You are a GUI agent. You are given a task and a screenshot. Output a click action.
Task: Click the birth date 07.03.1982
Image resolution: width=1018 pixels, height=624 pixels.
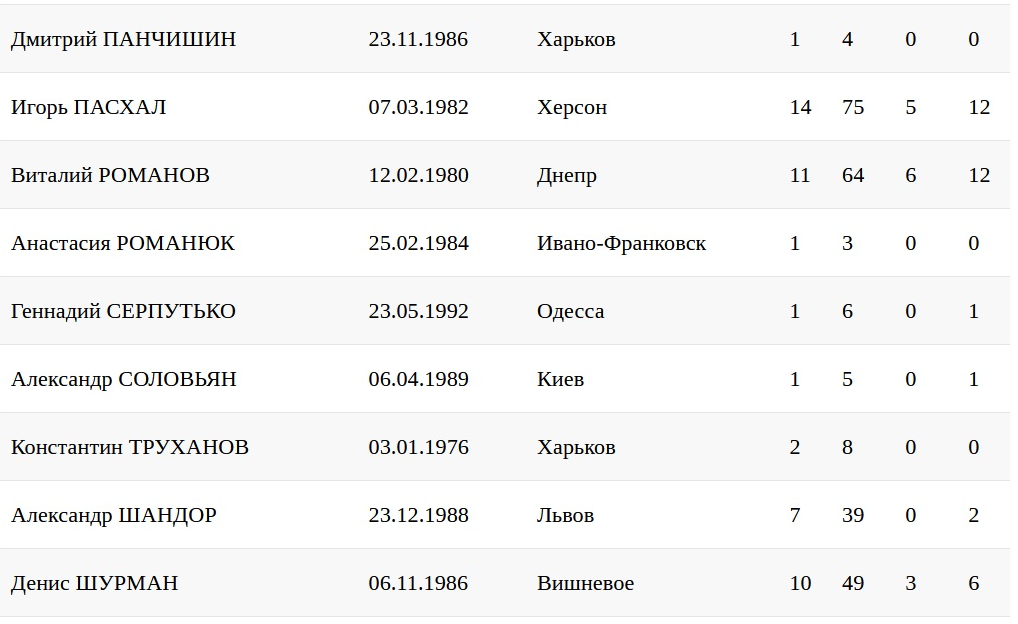tap(418, 108)
